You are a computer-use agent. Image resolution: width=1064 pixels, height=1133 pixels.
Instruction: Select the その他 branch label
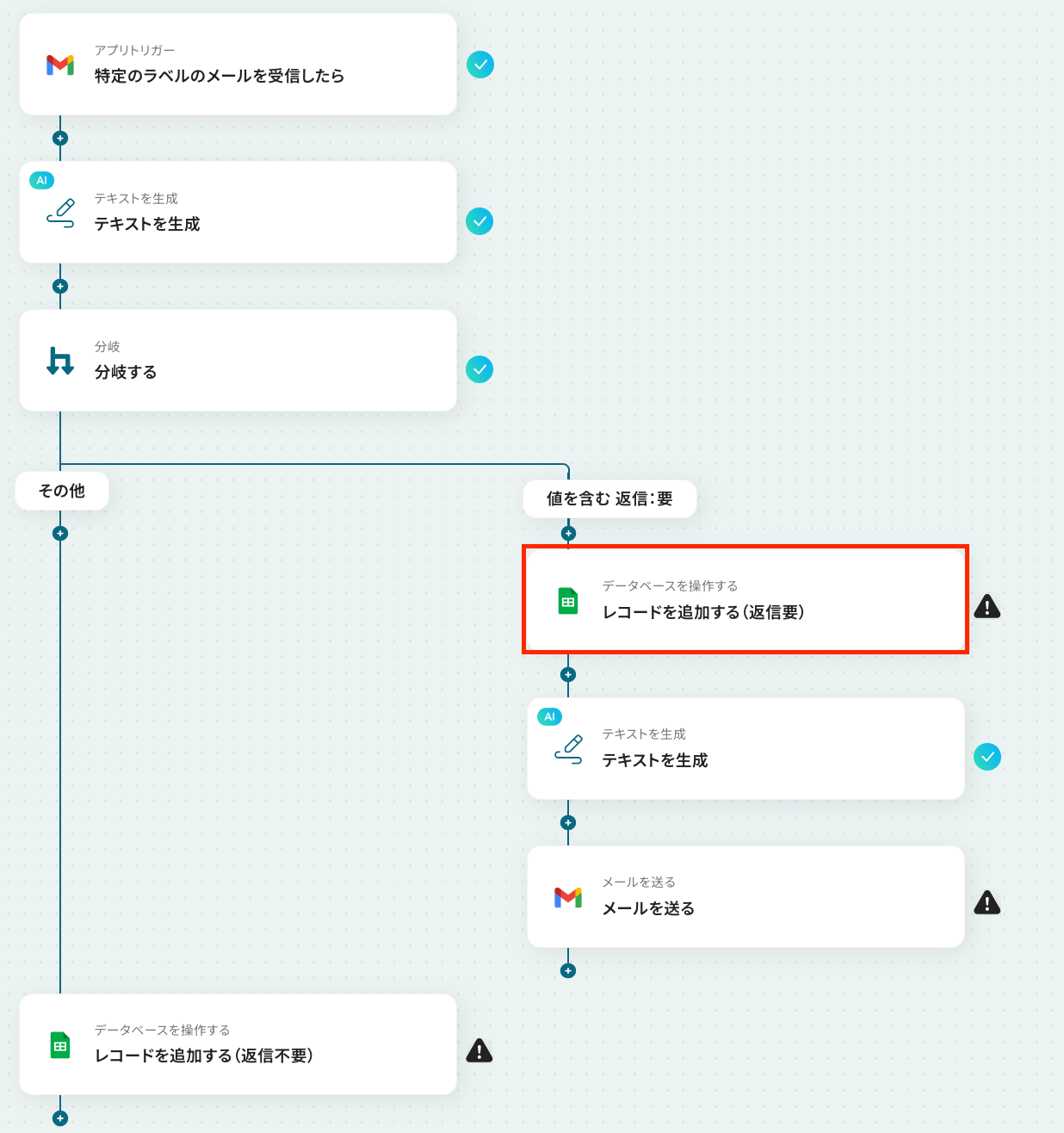click(x=62, y=491)
